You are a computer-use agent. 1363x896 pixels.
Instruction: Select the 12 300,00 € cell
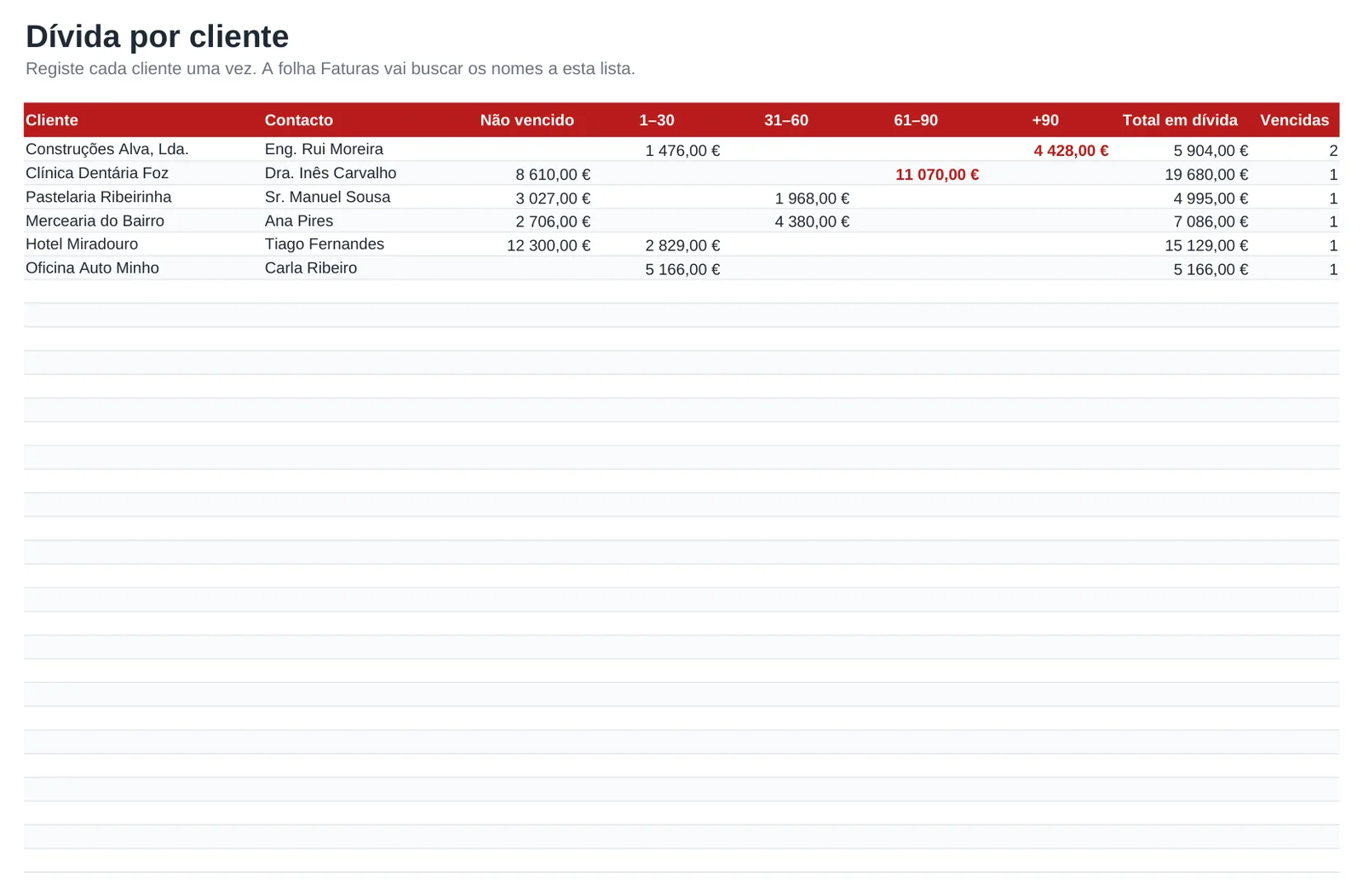[549, 245]
